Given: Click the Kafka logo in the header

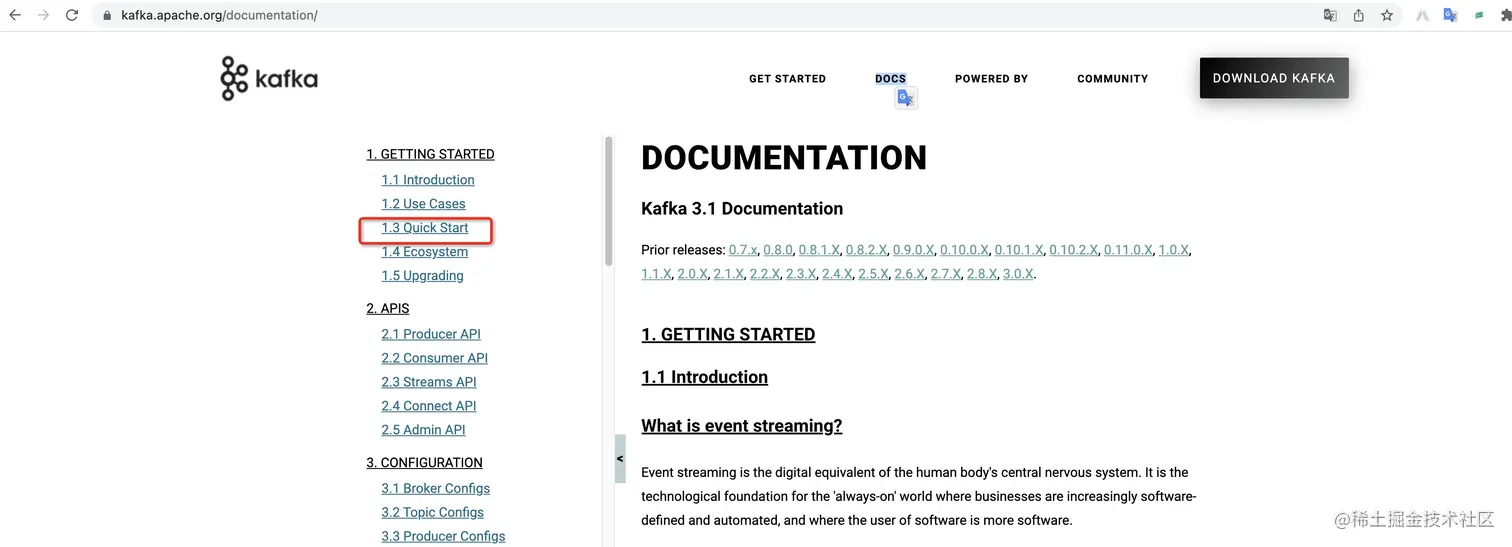Looking at the screenshot, I should [x=269, y=79].
